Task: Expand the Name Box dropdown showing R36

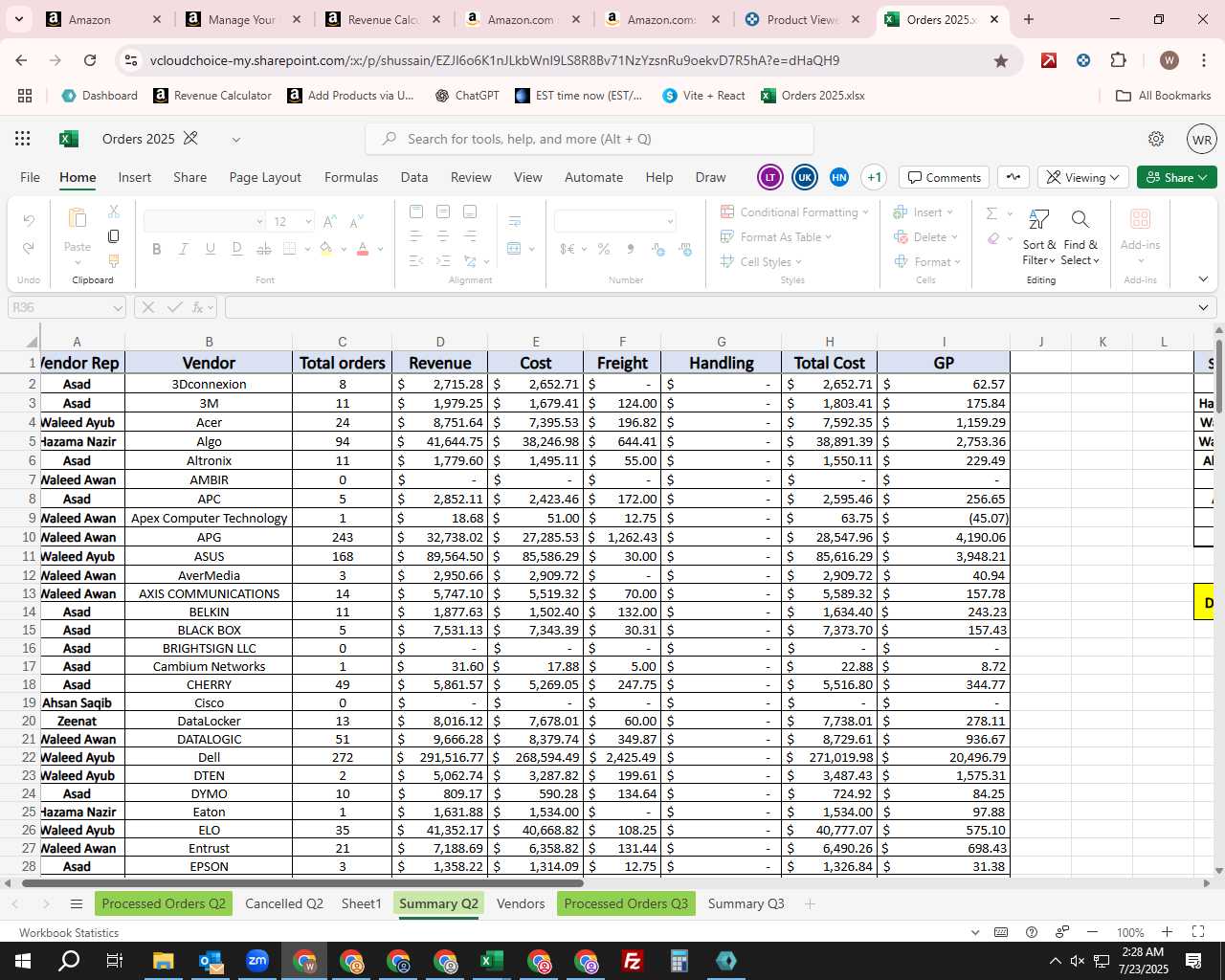Action: pos(118,308)
